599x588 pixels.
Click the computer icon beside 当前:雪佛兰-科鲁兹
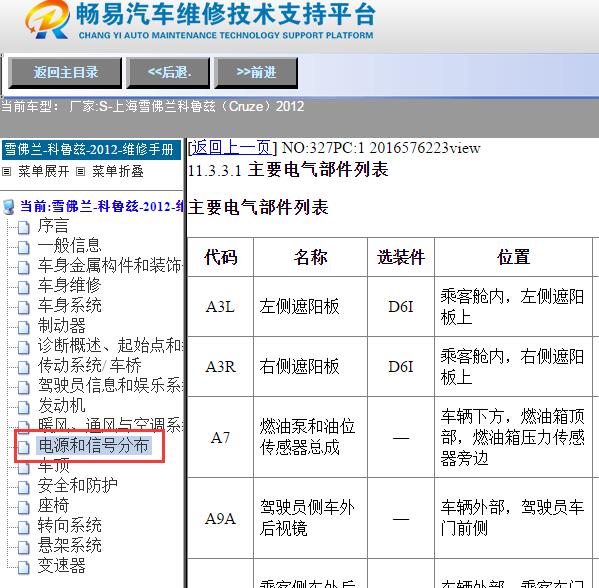(8, 207)
